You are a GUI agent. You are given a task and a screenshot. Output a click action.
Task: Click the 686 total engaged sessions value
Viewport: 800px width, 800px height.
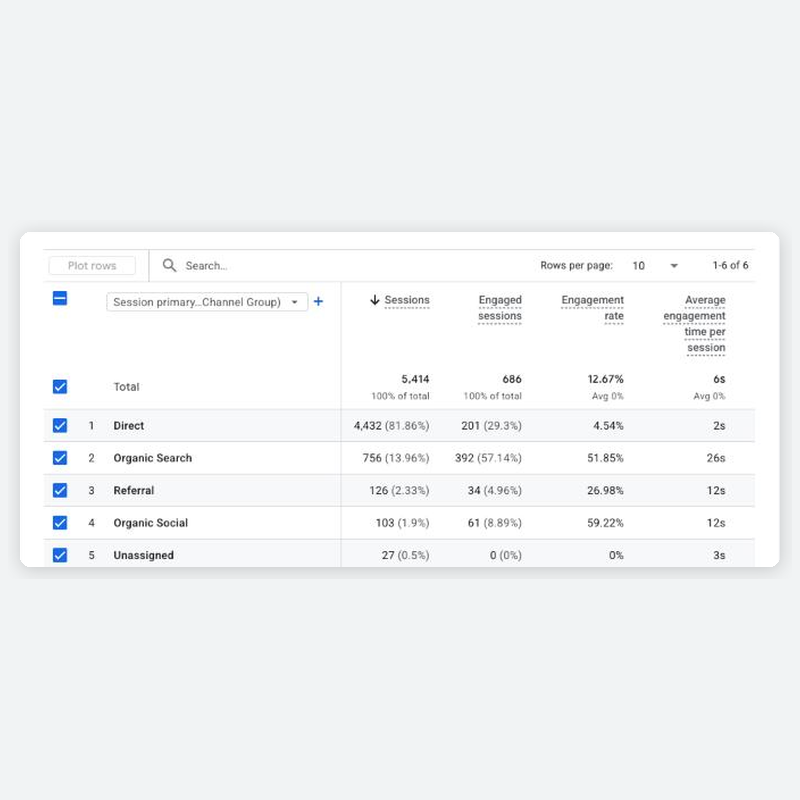512,379
